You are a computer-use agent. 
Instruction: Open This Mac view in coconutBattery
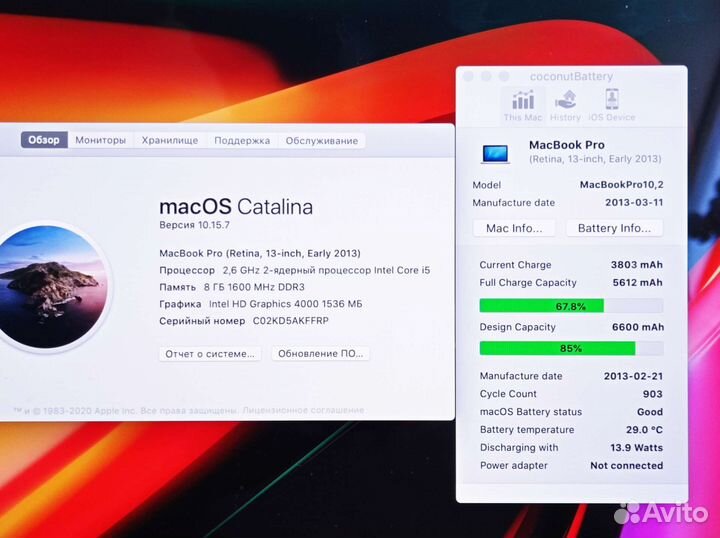tap(523, 105)
